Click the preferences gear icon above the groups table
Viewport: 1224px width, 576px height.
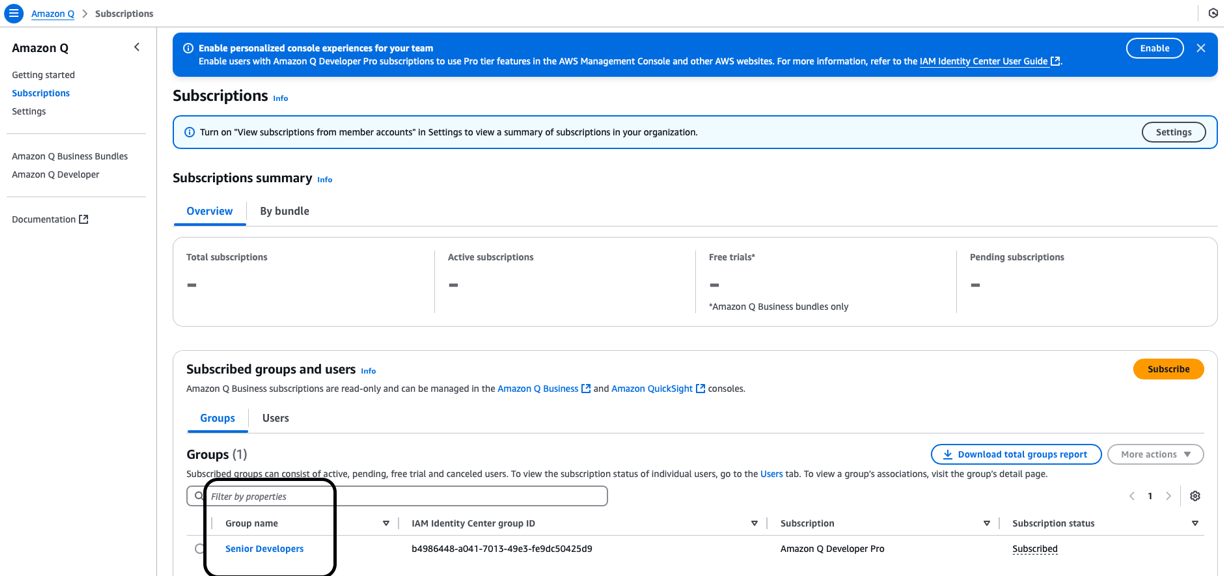point(1195,496)
